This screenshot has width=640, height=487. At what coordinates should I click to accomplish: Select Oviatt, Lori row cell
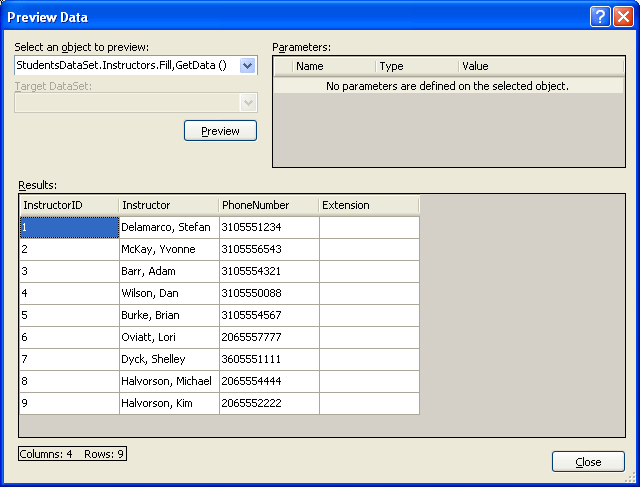168,337
